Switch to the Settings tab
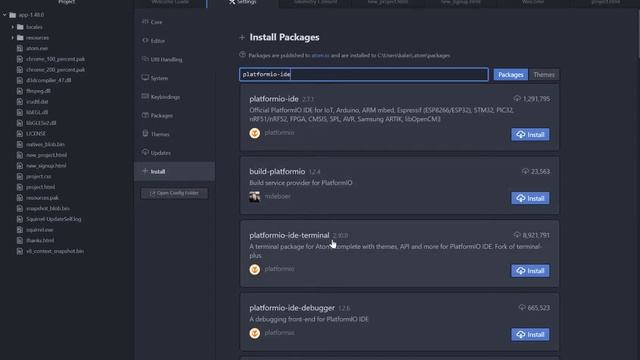This screenshot has width=640, height=360. [242, 2]
